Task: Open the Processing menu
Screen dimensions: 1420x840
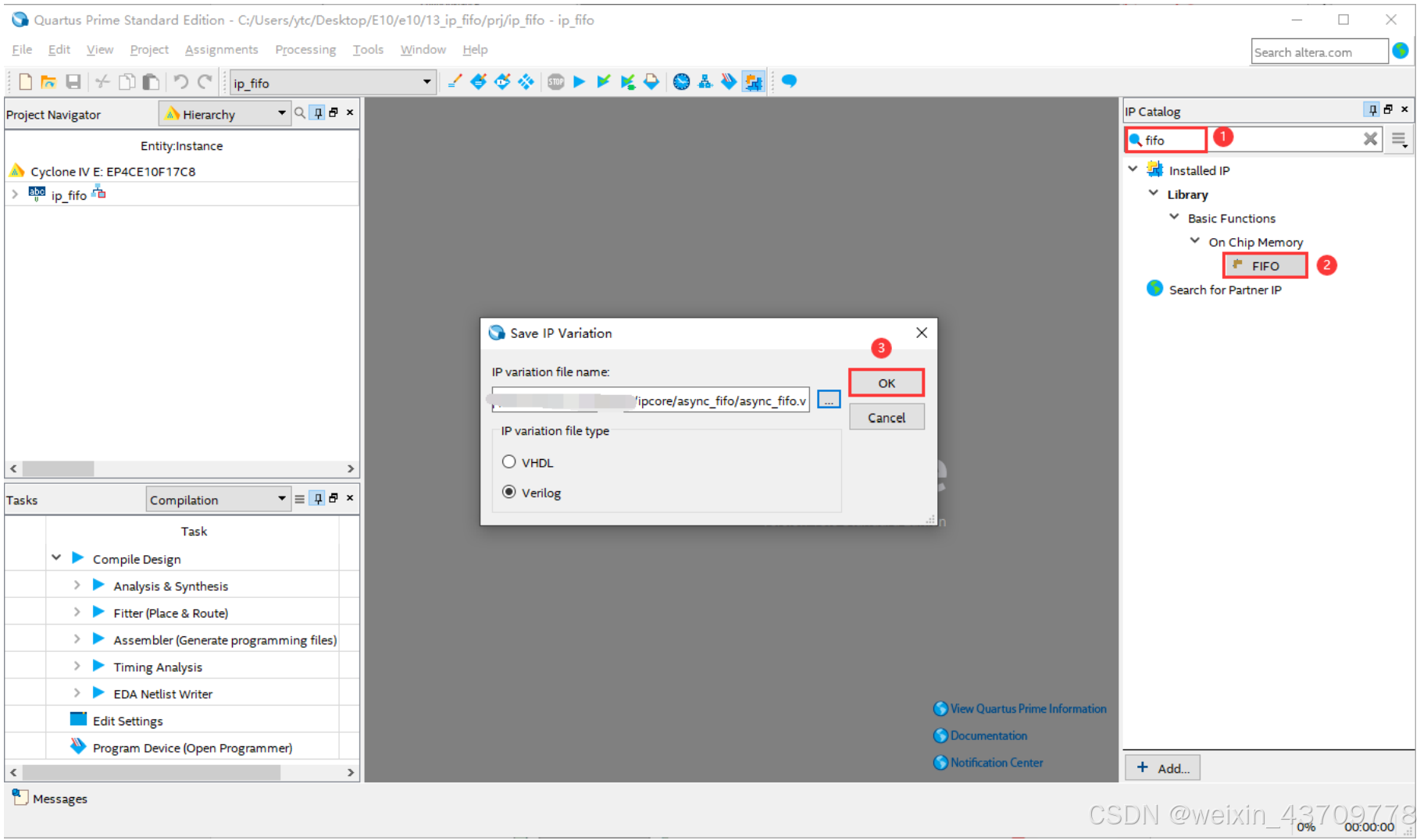Action: (305, 49)
